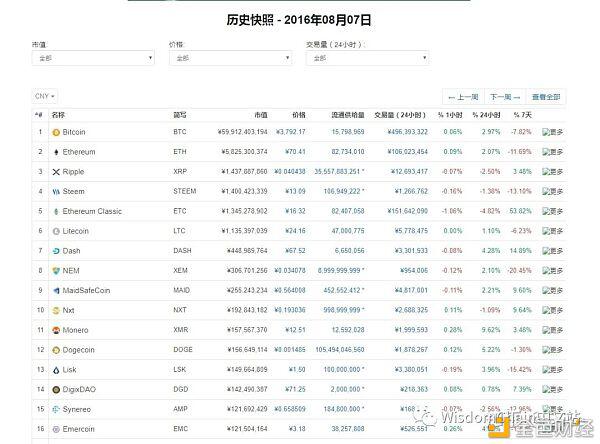Viewport: 600px width, 444px height.
Task: Sort by the 价格 column header
Action: 299,115
